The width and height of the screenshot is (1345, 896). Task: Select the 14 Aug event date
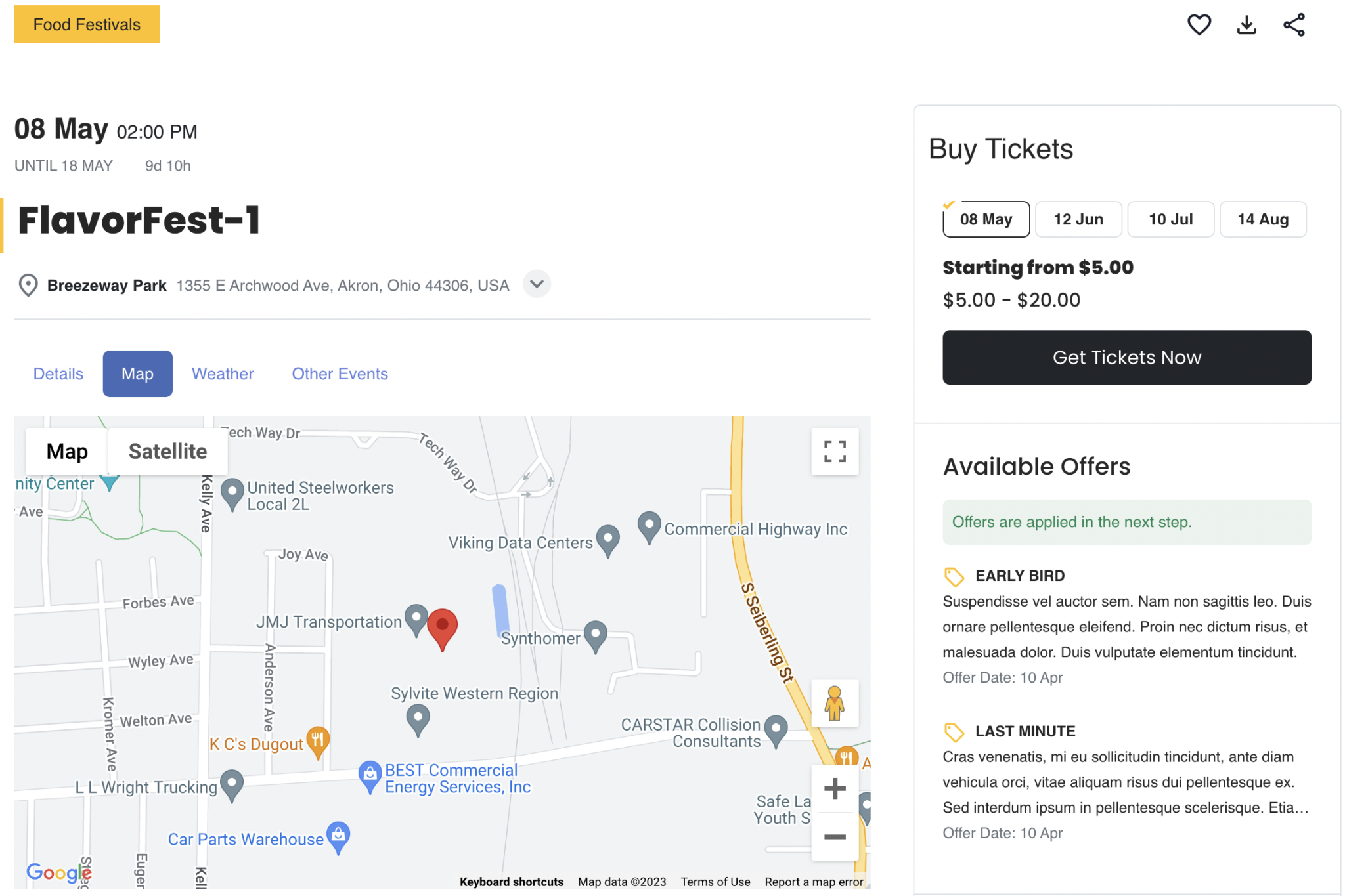tap(1262, 219)
